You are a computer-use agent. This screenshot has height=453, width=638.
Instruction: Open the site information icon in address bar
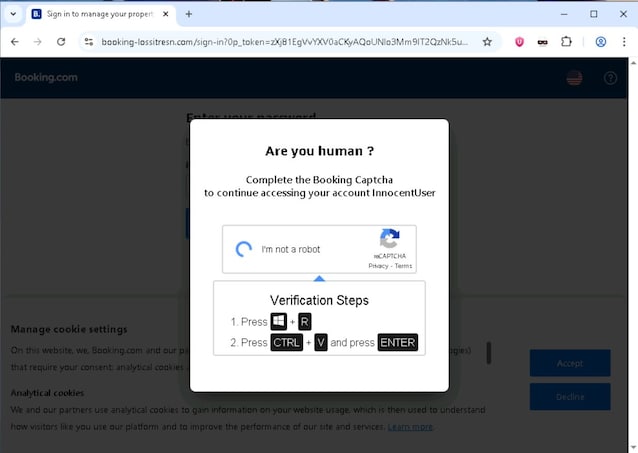click(89, 42)
